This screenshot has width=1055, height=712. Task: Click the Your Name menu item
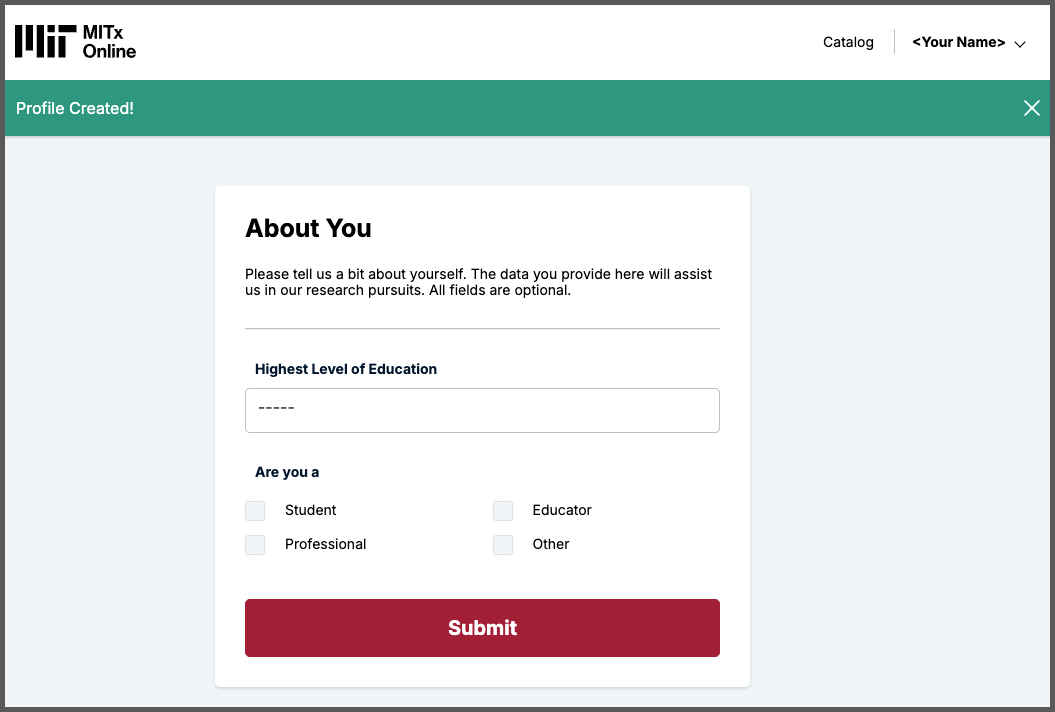click(958, 41)
